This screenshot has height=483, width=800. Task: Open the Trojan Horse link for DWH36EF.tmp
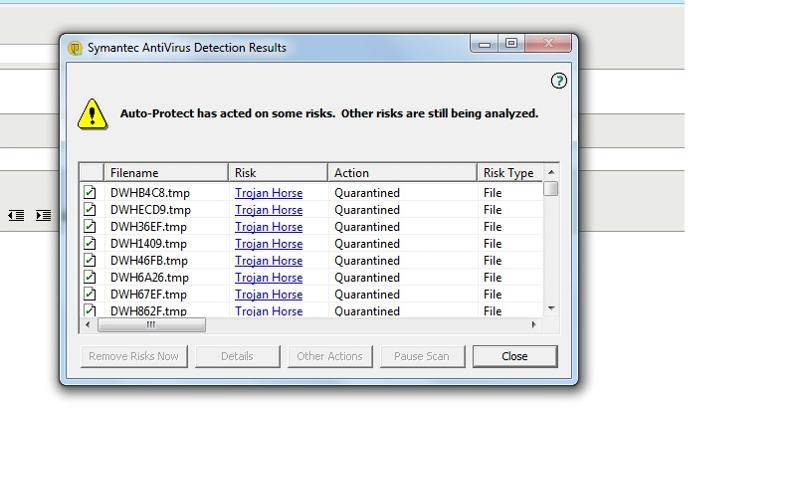point(268,226)
